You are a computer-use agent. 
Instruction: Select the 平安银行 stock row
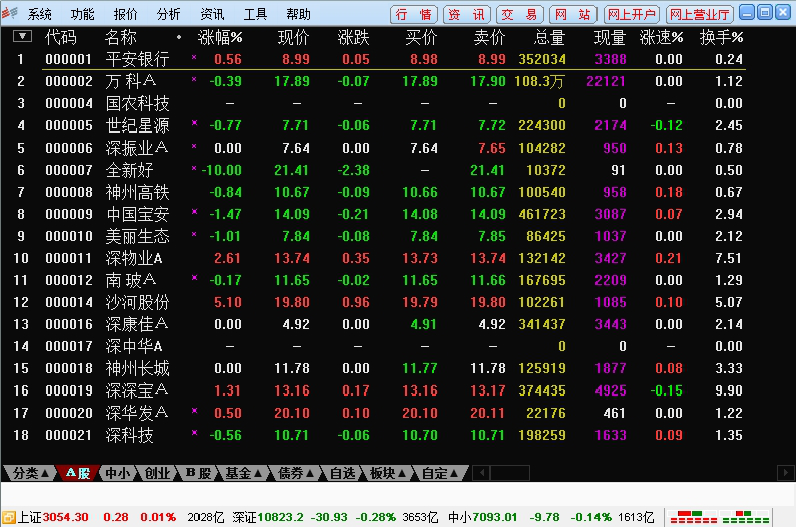(379, 59)
